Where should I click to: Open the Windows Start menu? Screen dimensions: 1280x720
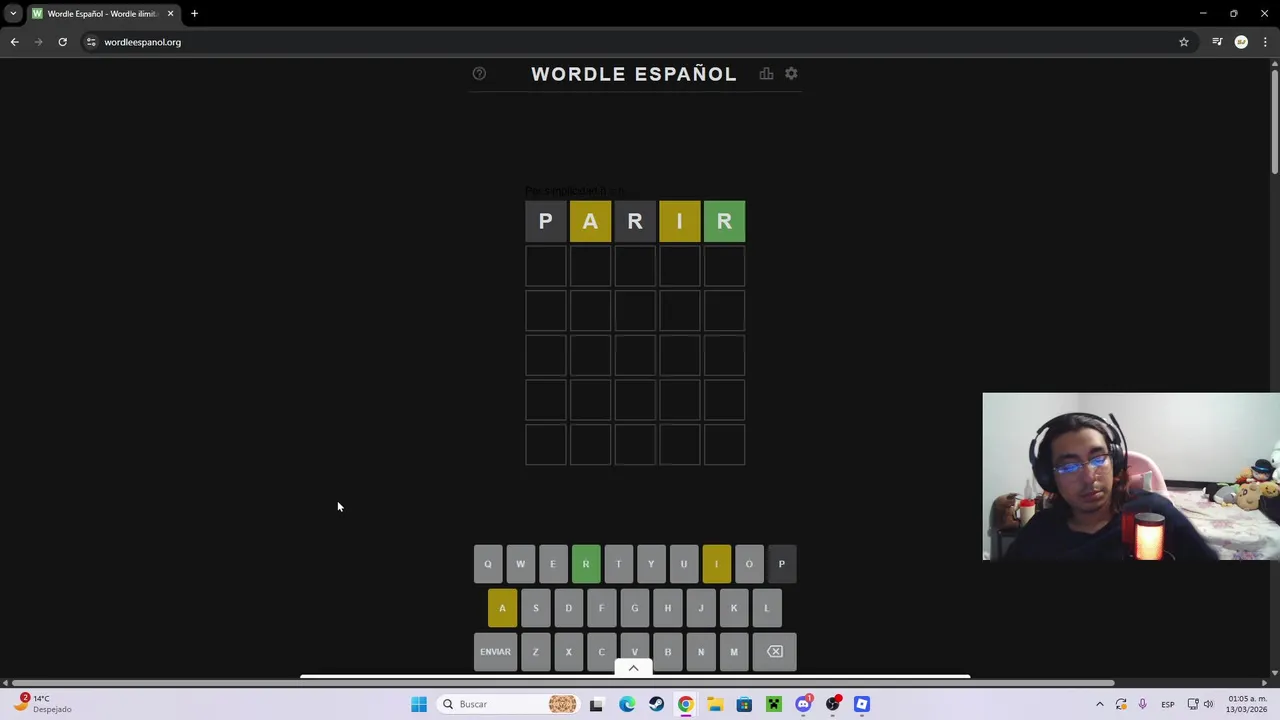coord(419,704)
